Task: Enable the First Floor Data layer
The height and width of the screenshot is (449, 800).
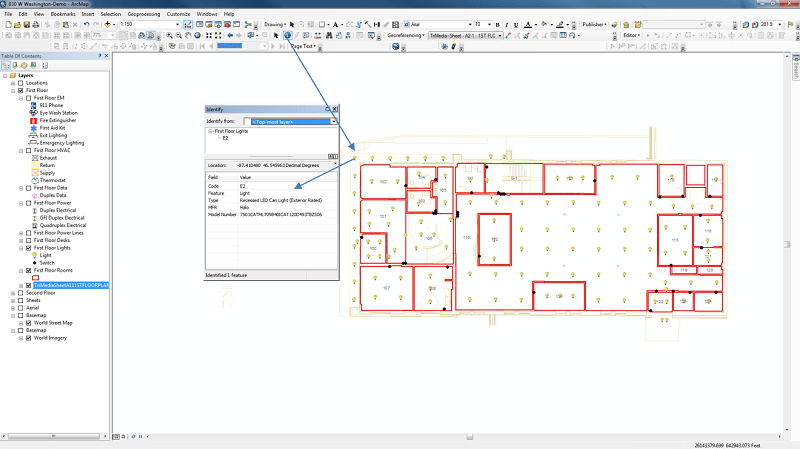Action: pyautogui.click(x=29, y=188)
